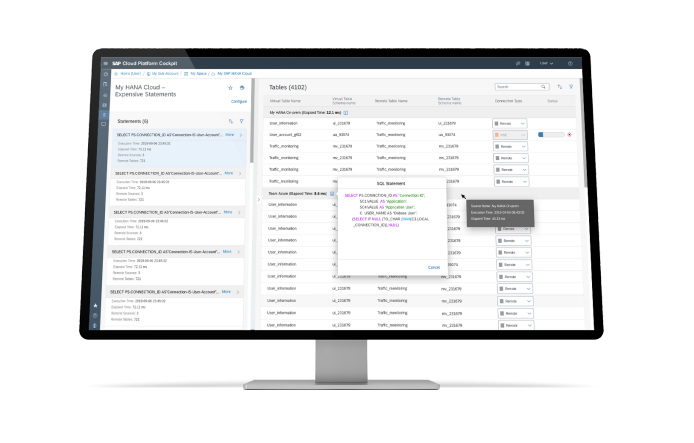Viewport: 694px width, 443px height.
Task: Sort the Statements list
Action: click(230, 121)
